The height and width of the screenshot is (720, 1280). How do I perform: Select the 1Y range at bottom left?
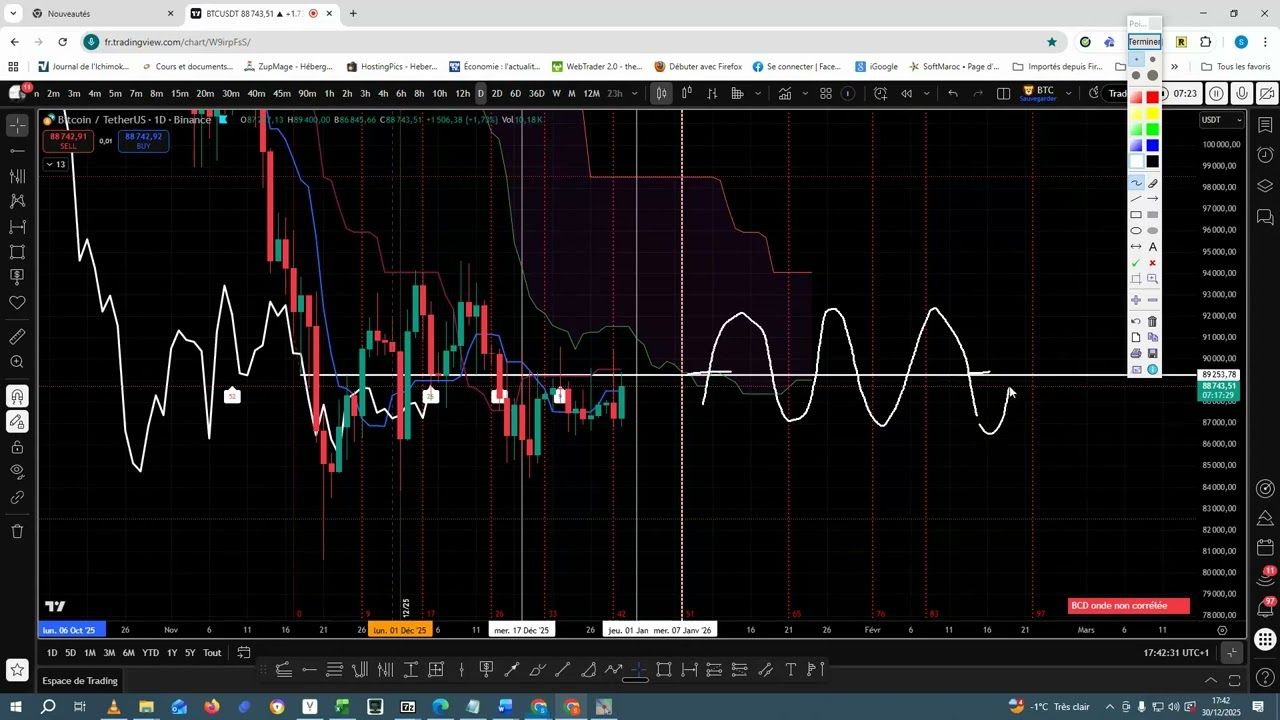(171, 652)
